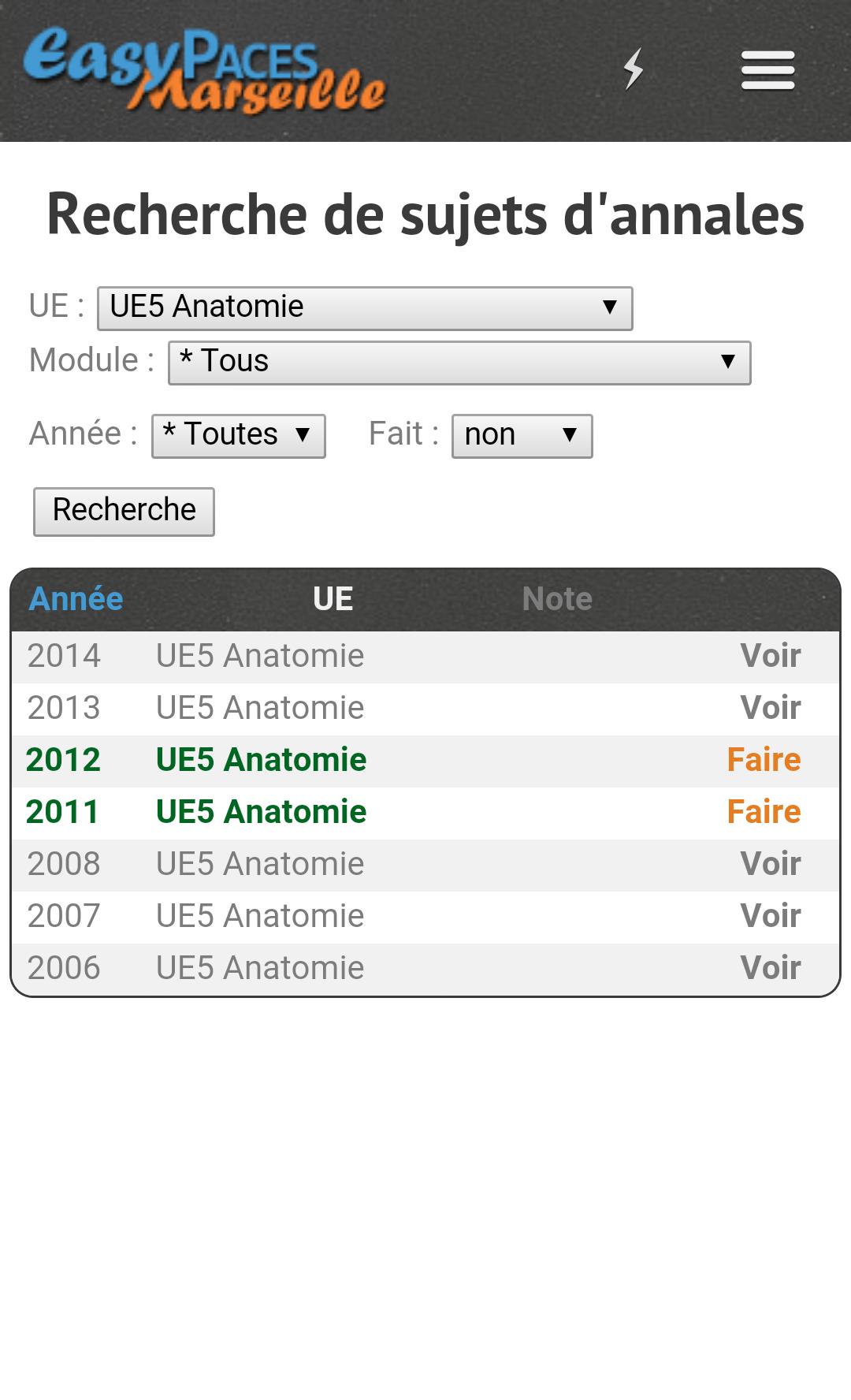Image resolution: width=851 pixels, height=1400 pixels.
Task: Sort results by Année column
Action: 76,599
